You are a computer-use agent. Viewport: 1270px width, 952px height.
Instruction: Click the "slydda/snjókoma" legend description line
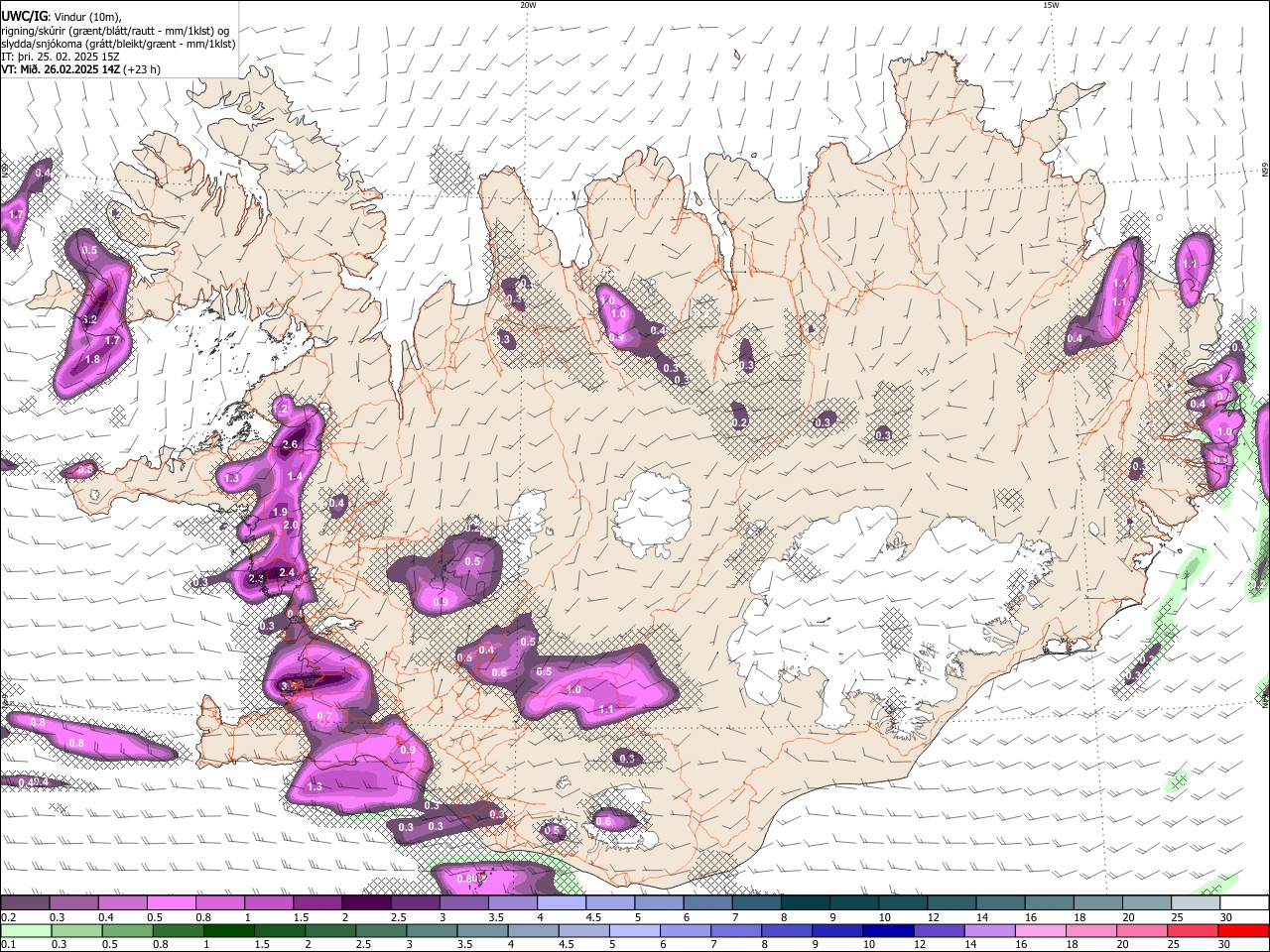point(118,44)
